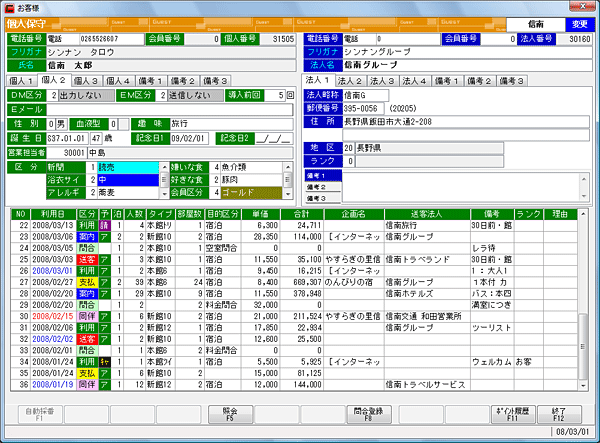Switch to the 法人2 tab
The image size is (600, 443).
(350, 81)
